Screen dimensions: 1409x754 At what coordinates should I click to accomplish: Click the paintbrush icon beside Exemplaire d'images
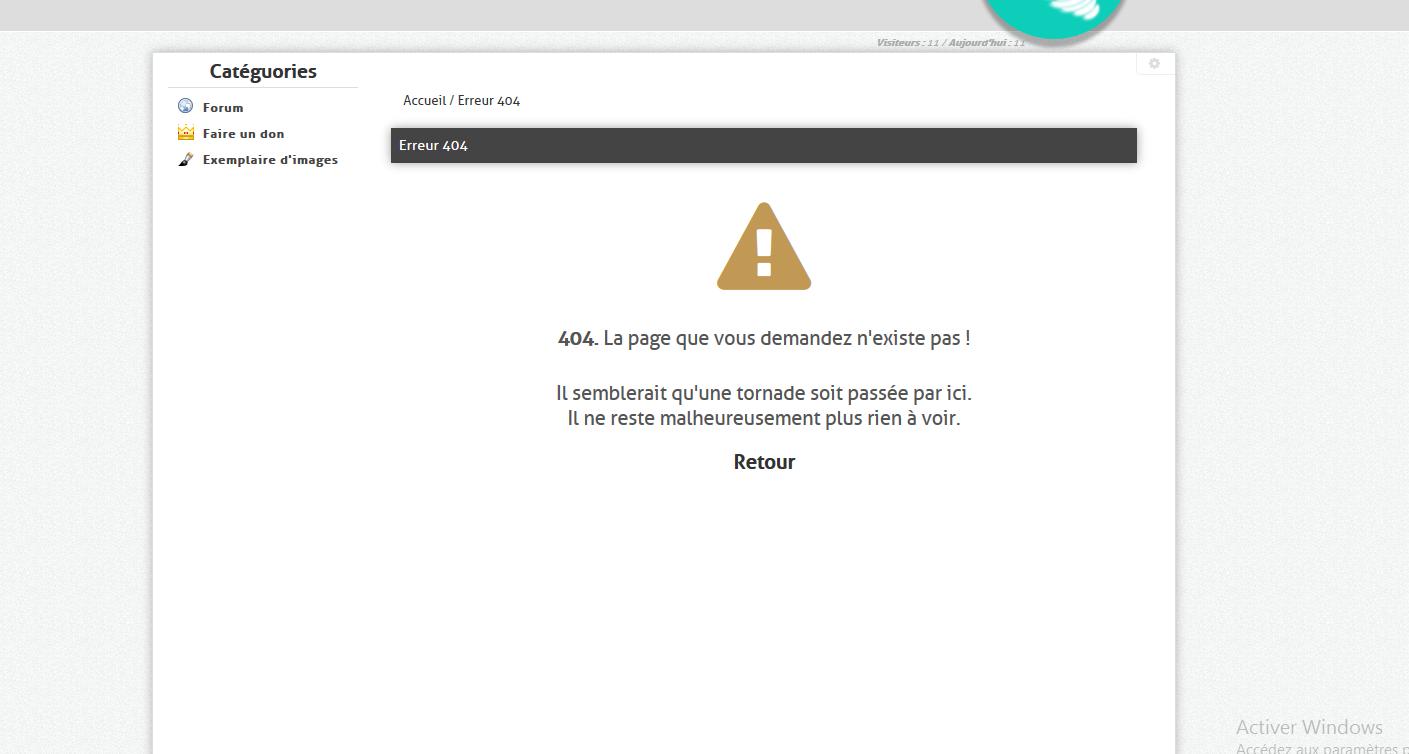click(x=185, y=159)
